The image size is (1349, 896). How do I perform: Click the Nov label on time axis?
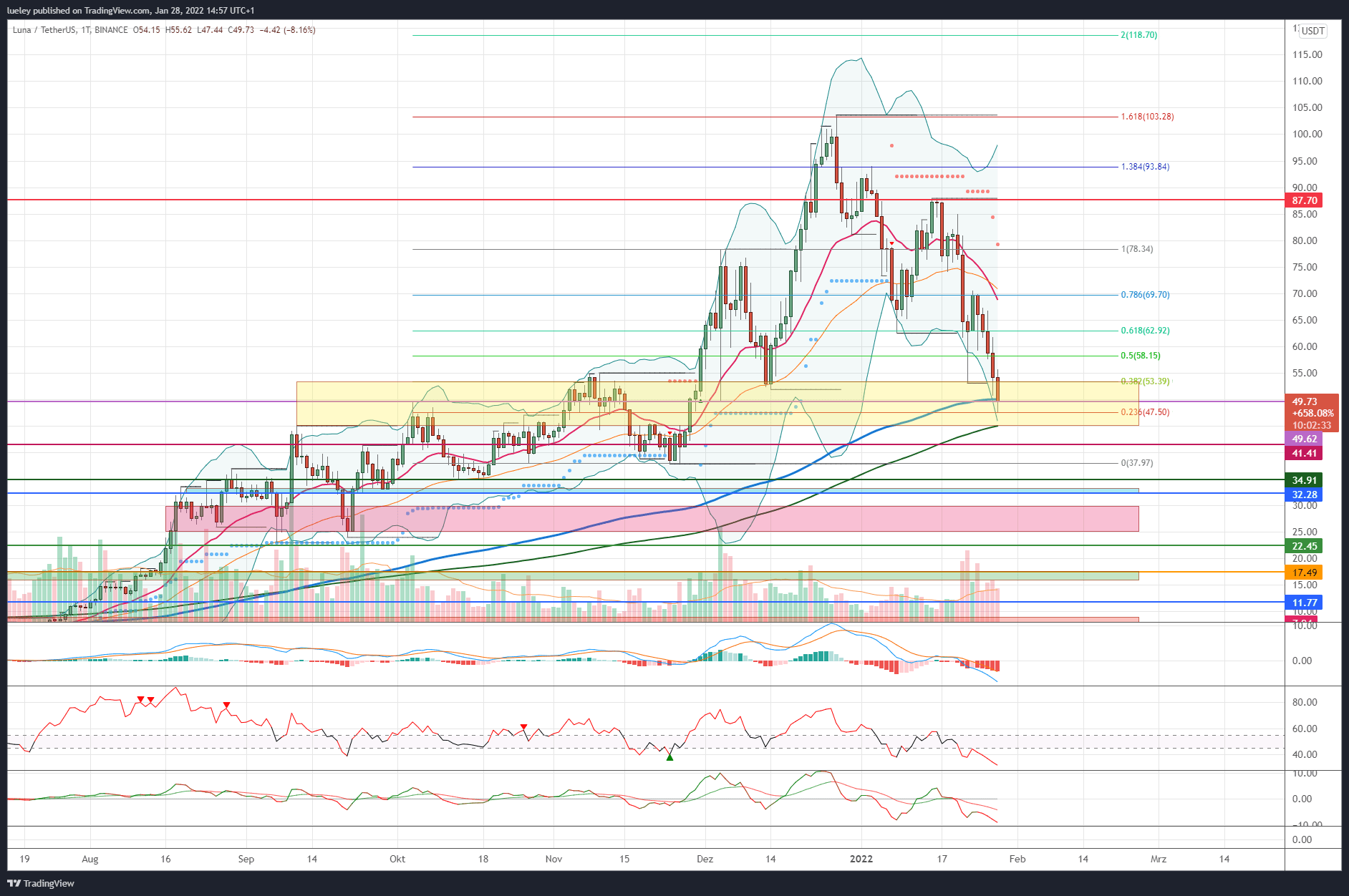(x=553, y=859)
